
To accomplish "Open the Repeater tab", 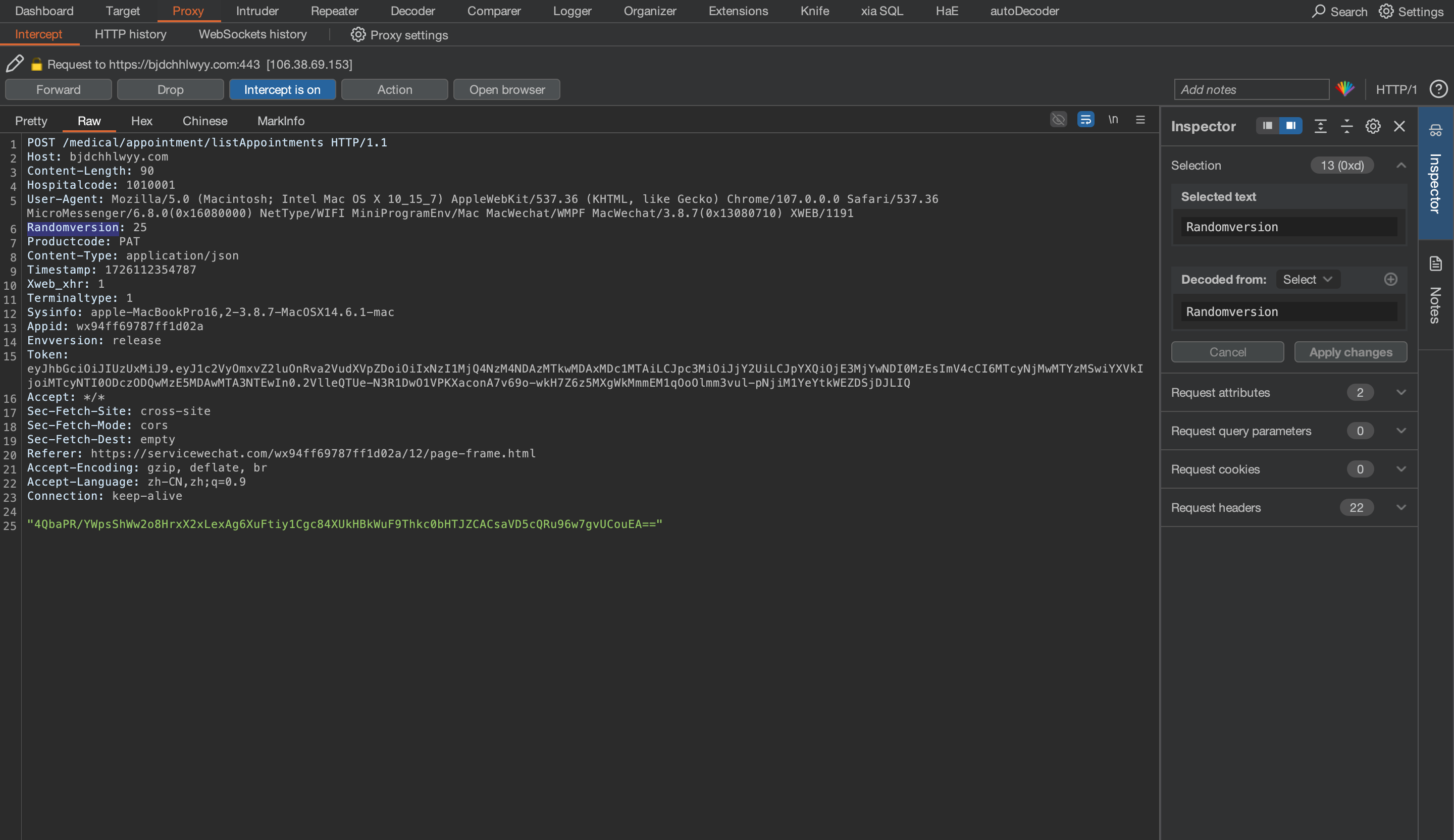I will (x=335, y=11).
